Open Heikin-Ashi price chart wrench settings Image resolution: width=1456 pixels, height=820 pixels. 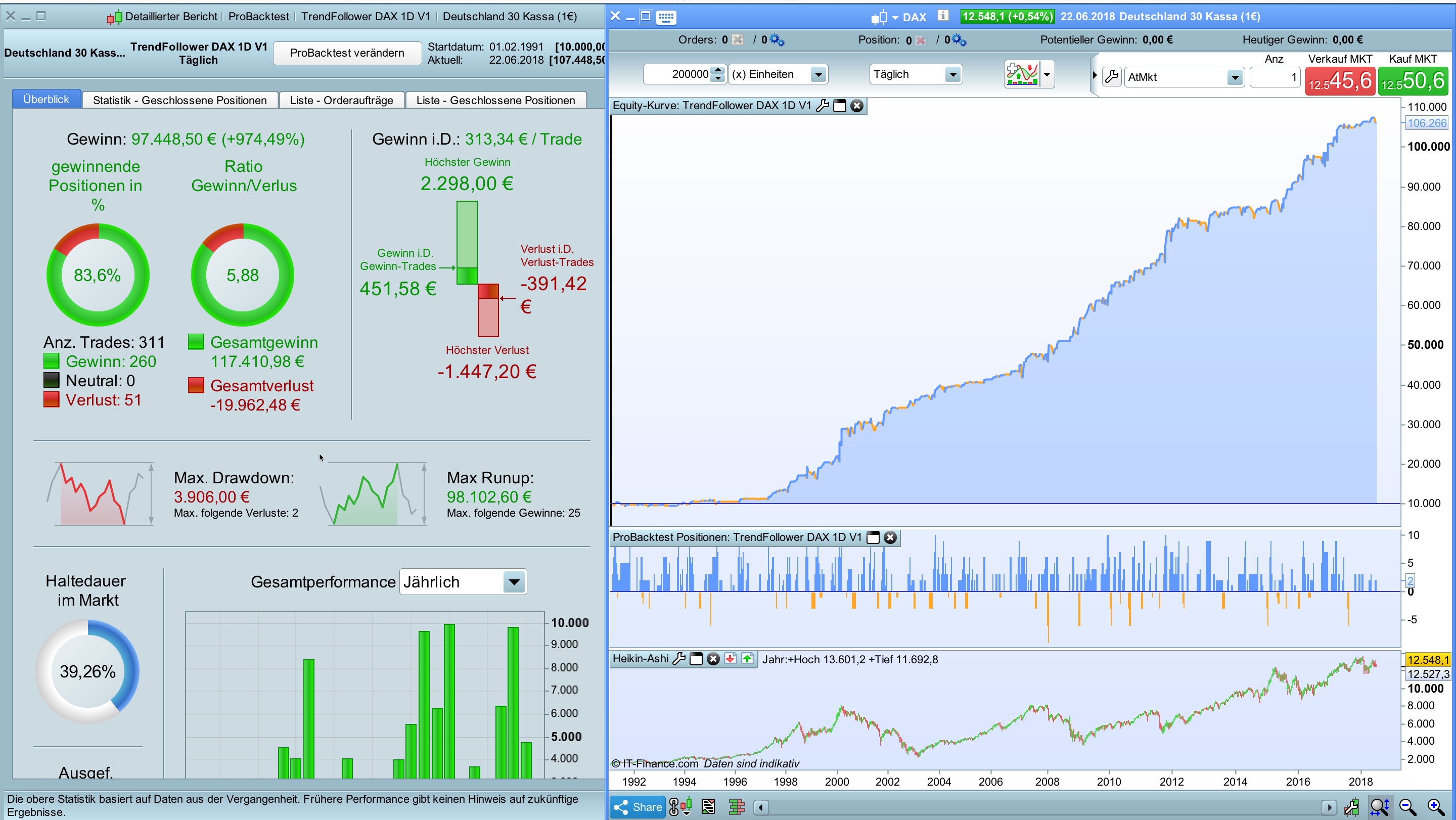(x=679, y=659)
